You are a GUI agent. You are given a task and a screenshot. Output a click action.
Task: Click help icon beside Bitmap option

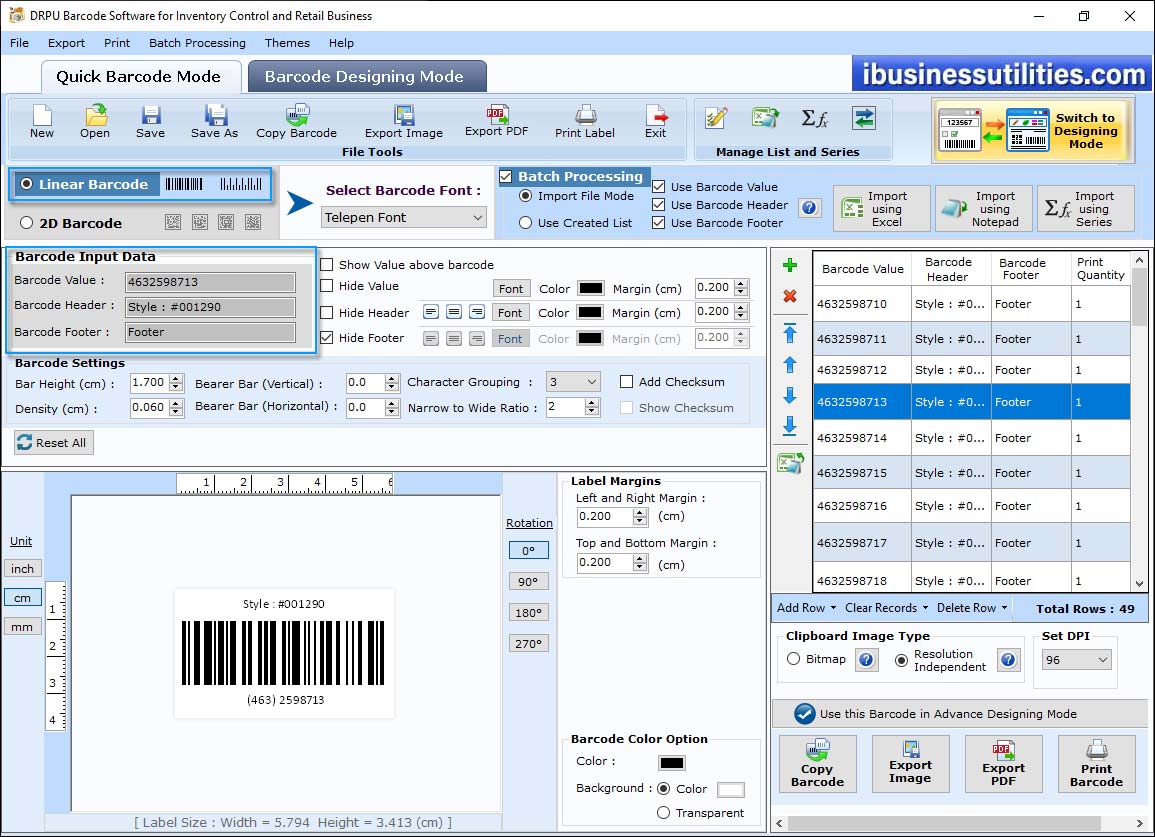[x=866, y=659]
